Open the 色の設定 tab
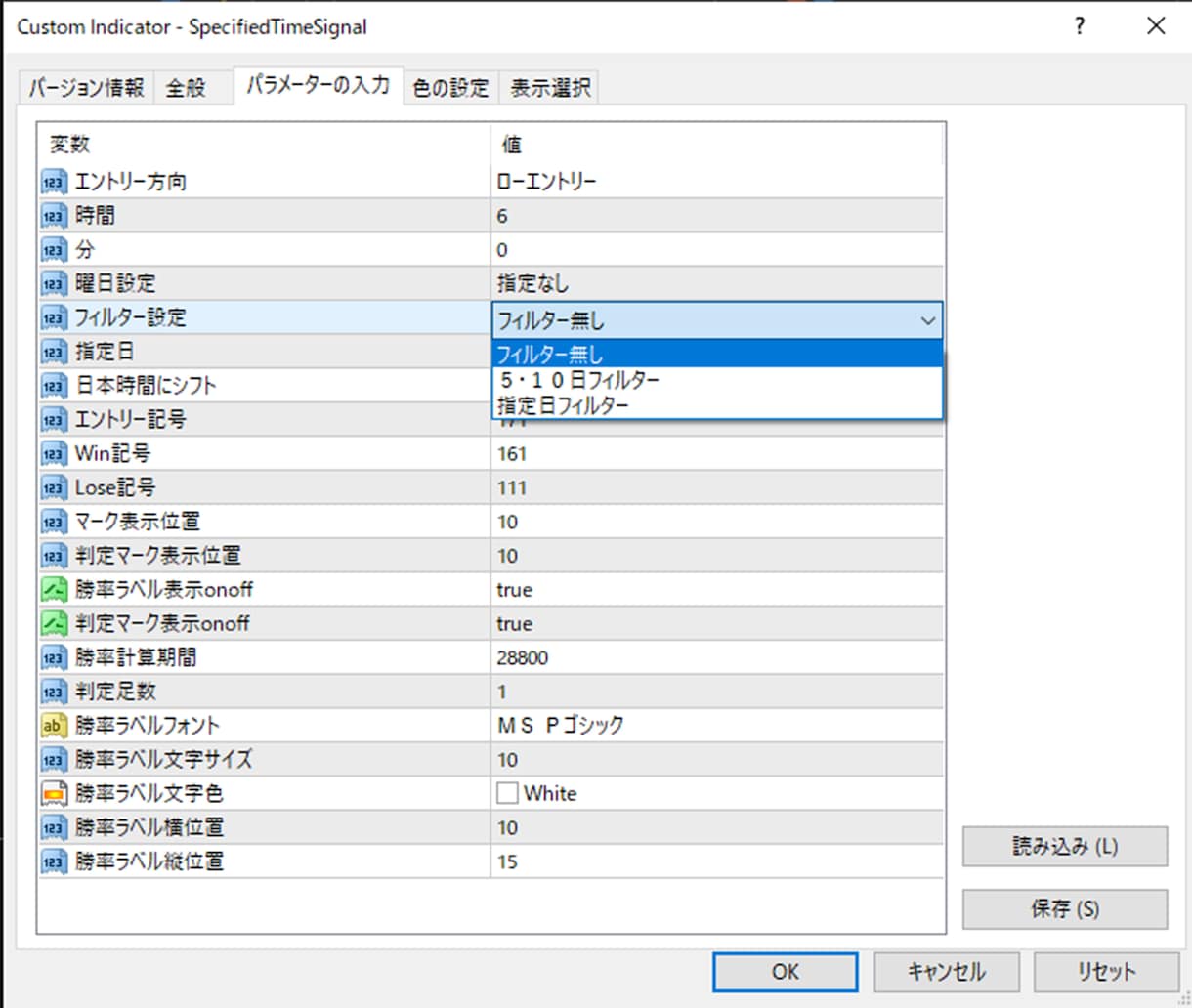This screenshot has width=1192, height=1008. [x=450, y=88]
